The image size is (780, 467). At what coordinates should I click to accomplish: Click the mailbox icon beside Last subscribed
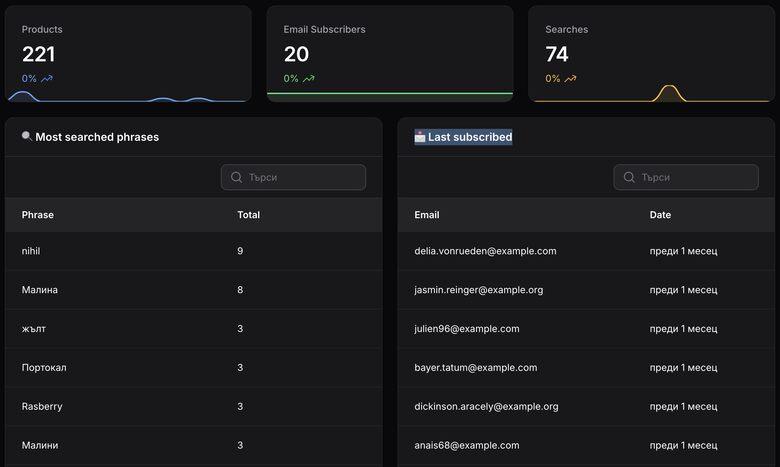pos(420,137)
